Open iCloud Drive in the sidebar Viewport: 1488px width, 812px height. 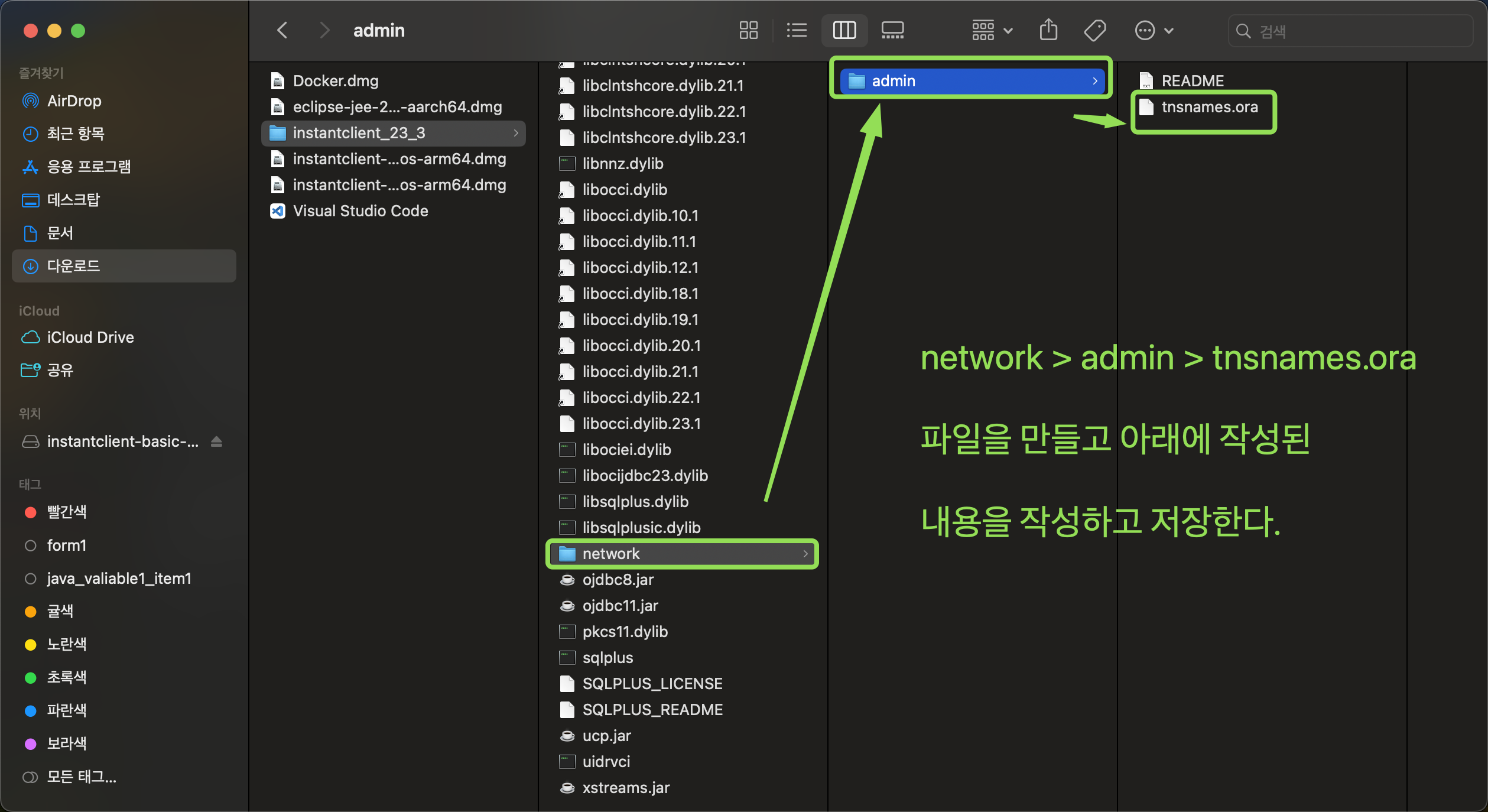click(x=90, y=337)
